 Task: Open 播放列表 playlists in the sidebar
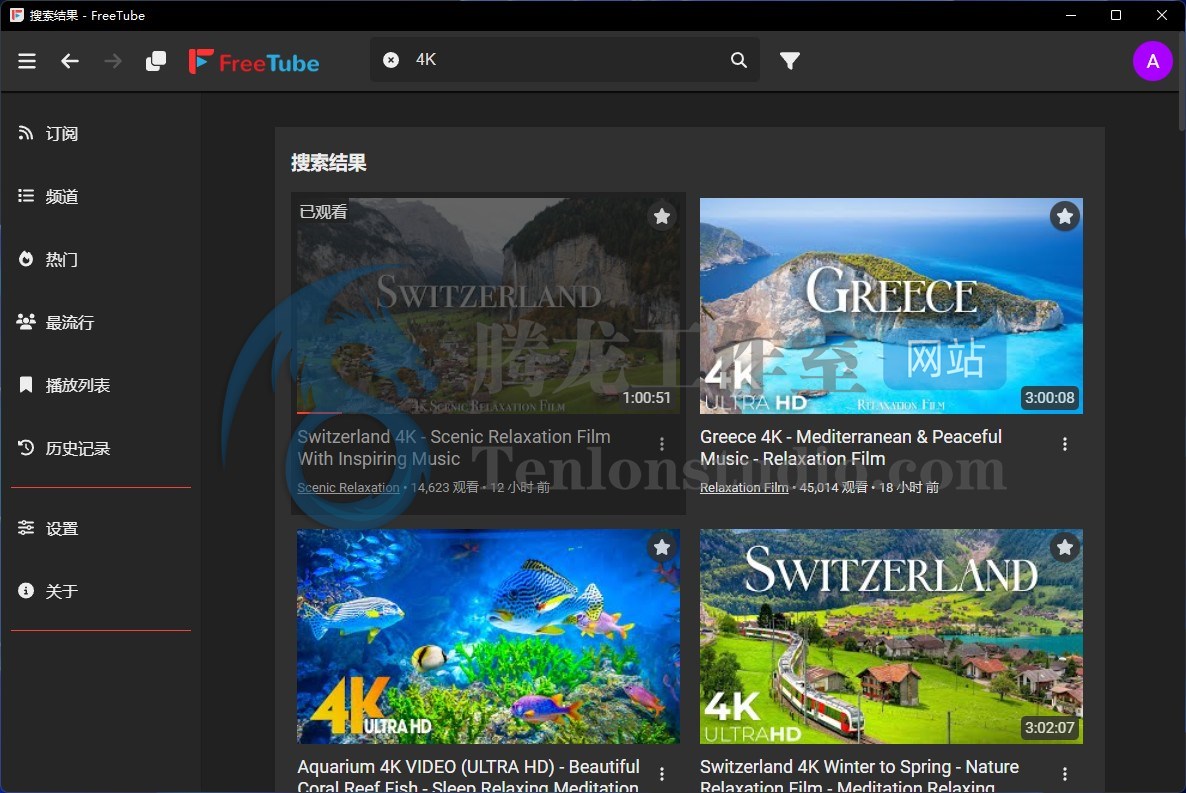click(x=101, y=385)
